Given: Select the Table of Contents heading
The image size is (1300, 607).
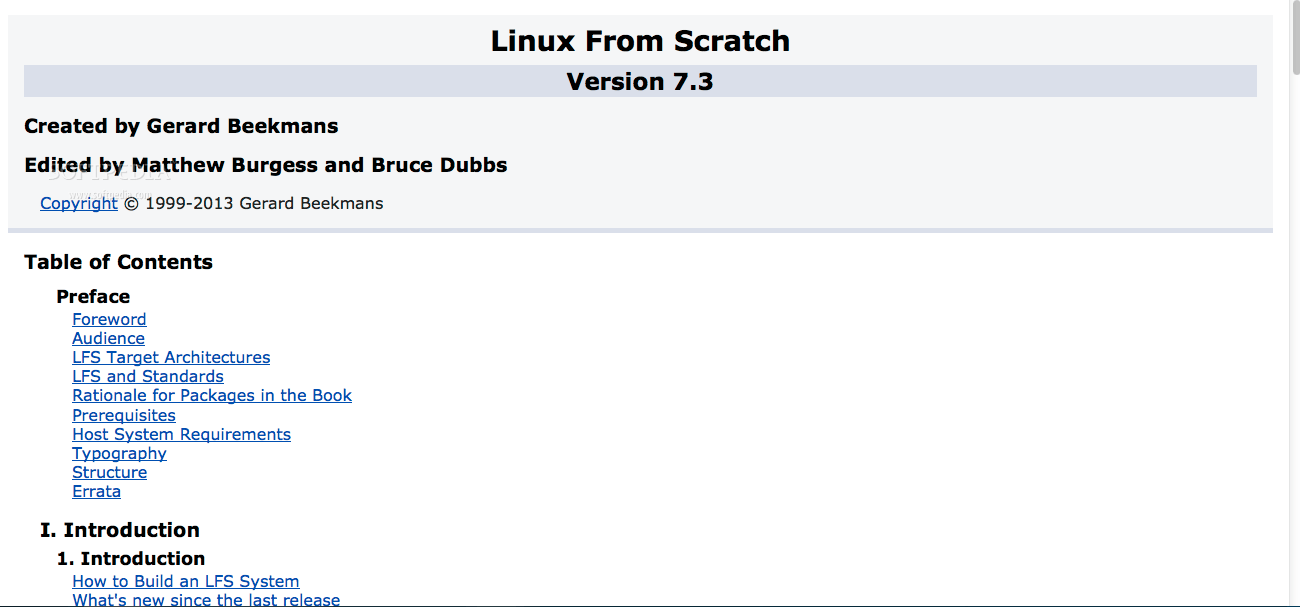Looking at the screenshot, I should [118, 262].
